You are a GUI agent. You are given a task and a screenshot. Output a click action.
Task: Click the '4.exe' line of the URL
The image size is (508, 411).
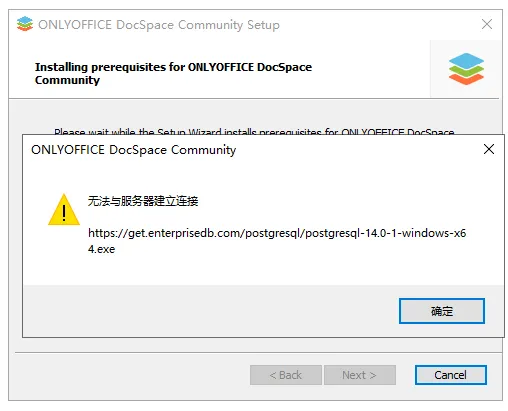pyautogui.click(x=101, y=249)
